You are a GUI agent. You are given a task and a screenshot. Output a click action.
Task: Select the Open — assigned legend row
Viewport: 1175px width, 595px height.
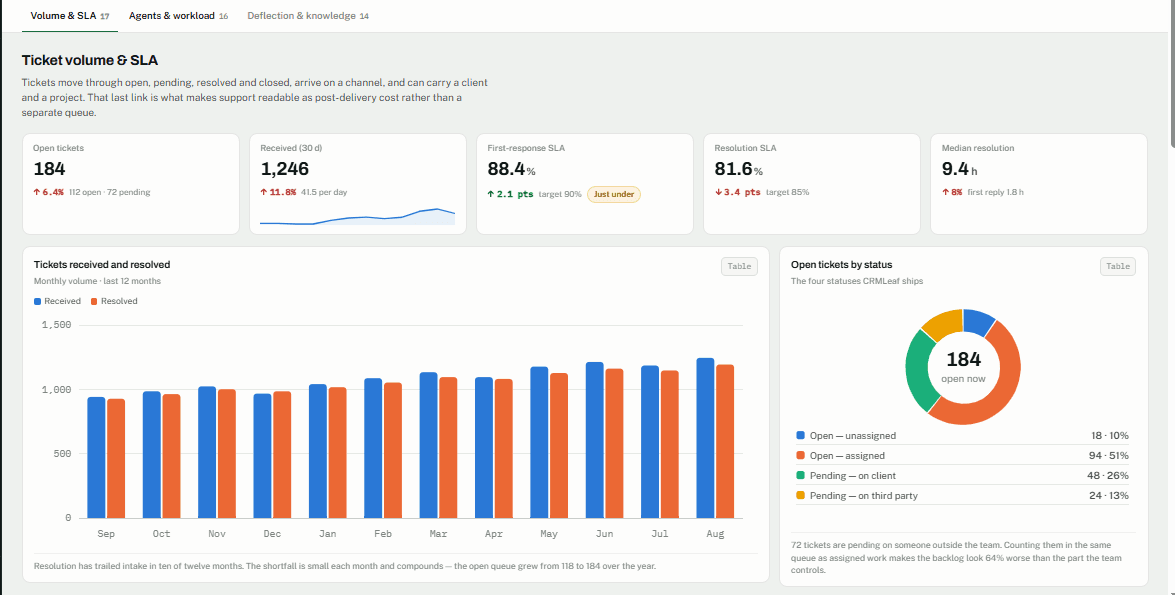963,456
